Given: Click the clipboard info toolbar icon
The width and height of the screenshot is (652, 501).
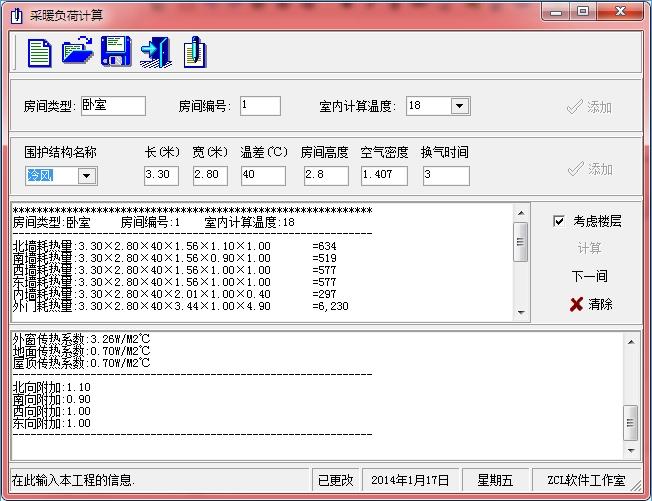Looking at the screenshot, I should (x=195, y=51).
